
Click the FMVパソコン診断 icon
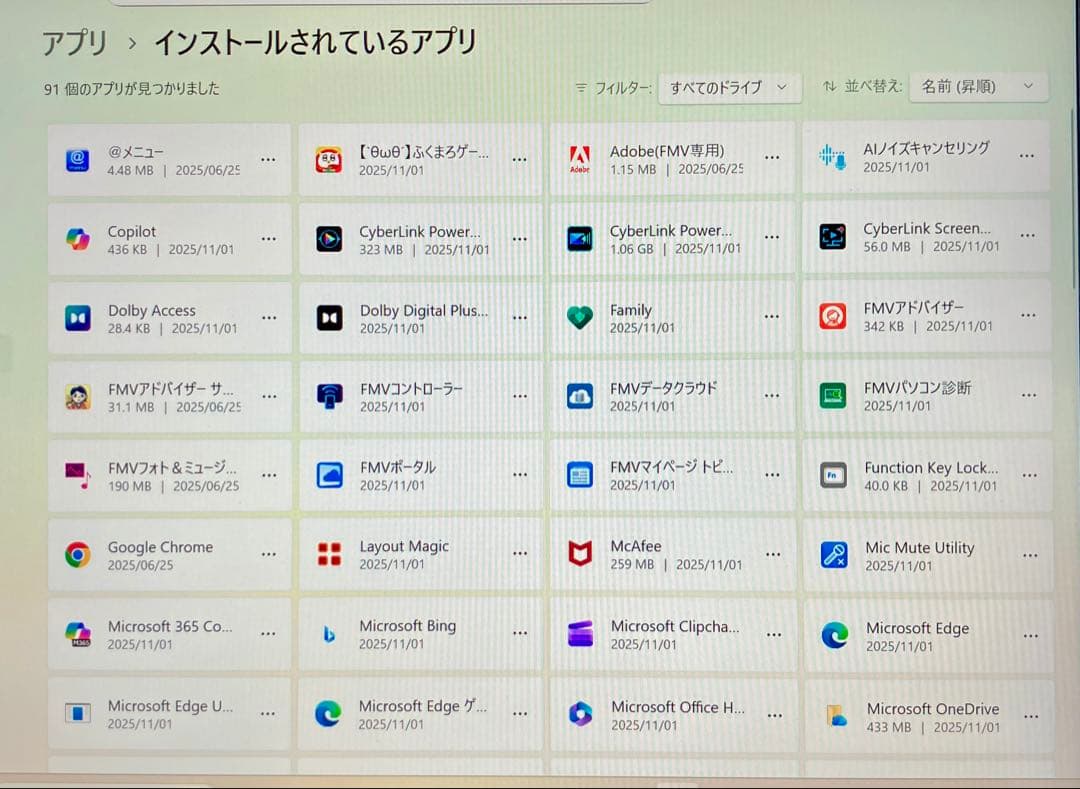coord(833,396)
